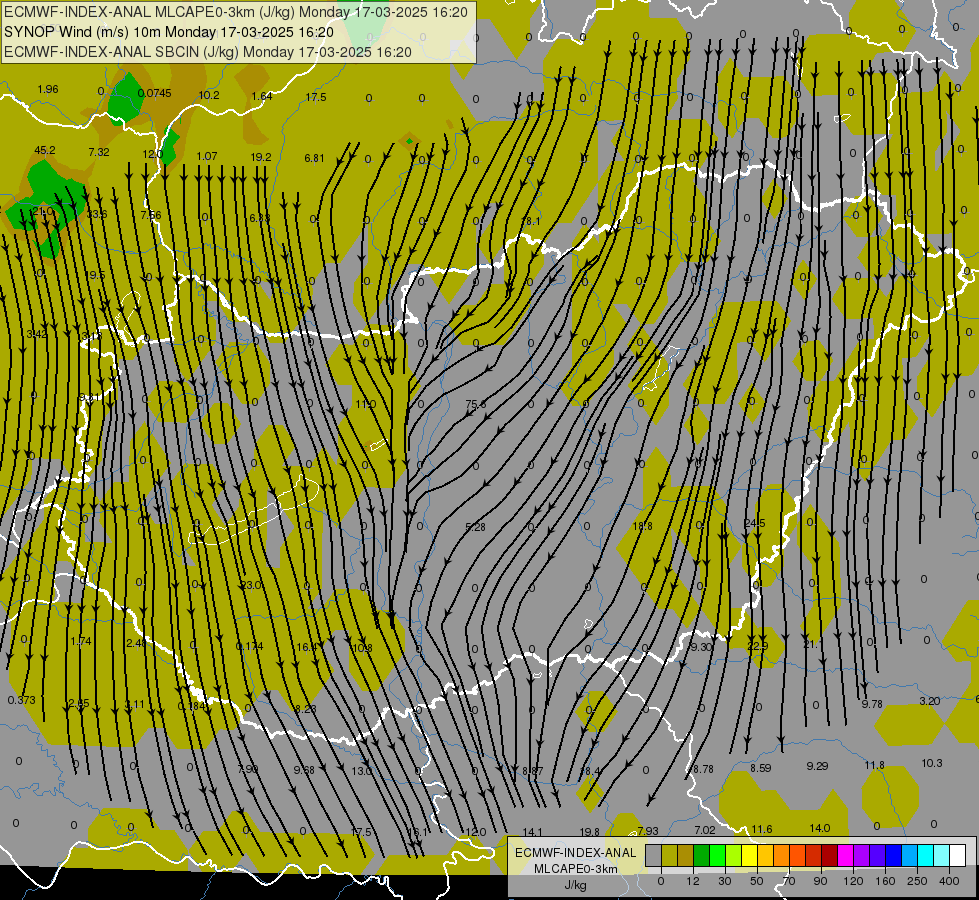This screenshot has height=900, width=979.
Task: Click the map value 7.56
Action: (x=150, y=215)
